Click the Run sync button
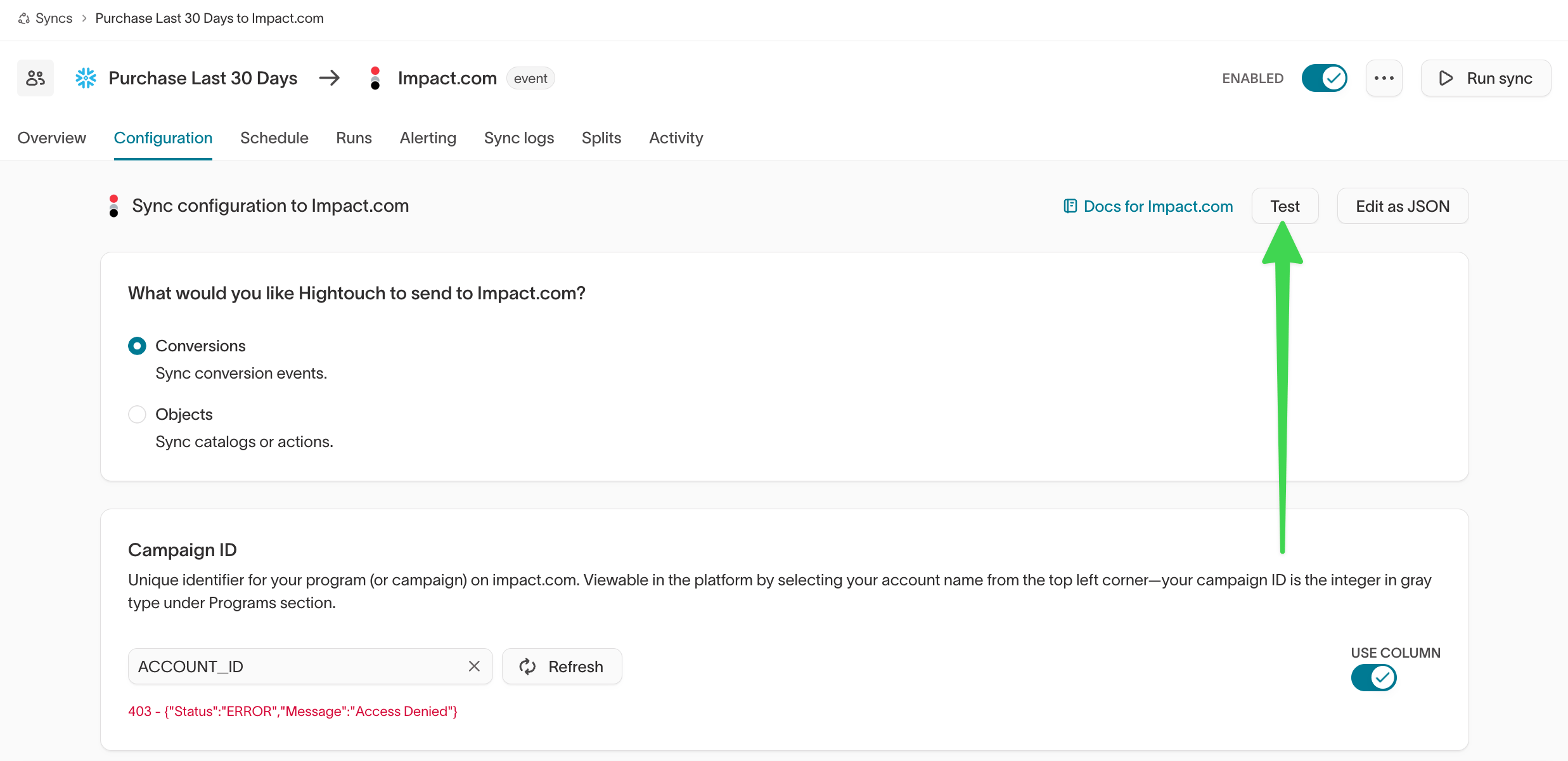 tap(1486, 78)
